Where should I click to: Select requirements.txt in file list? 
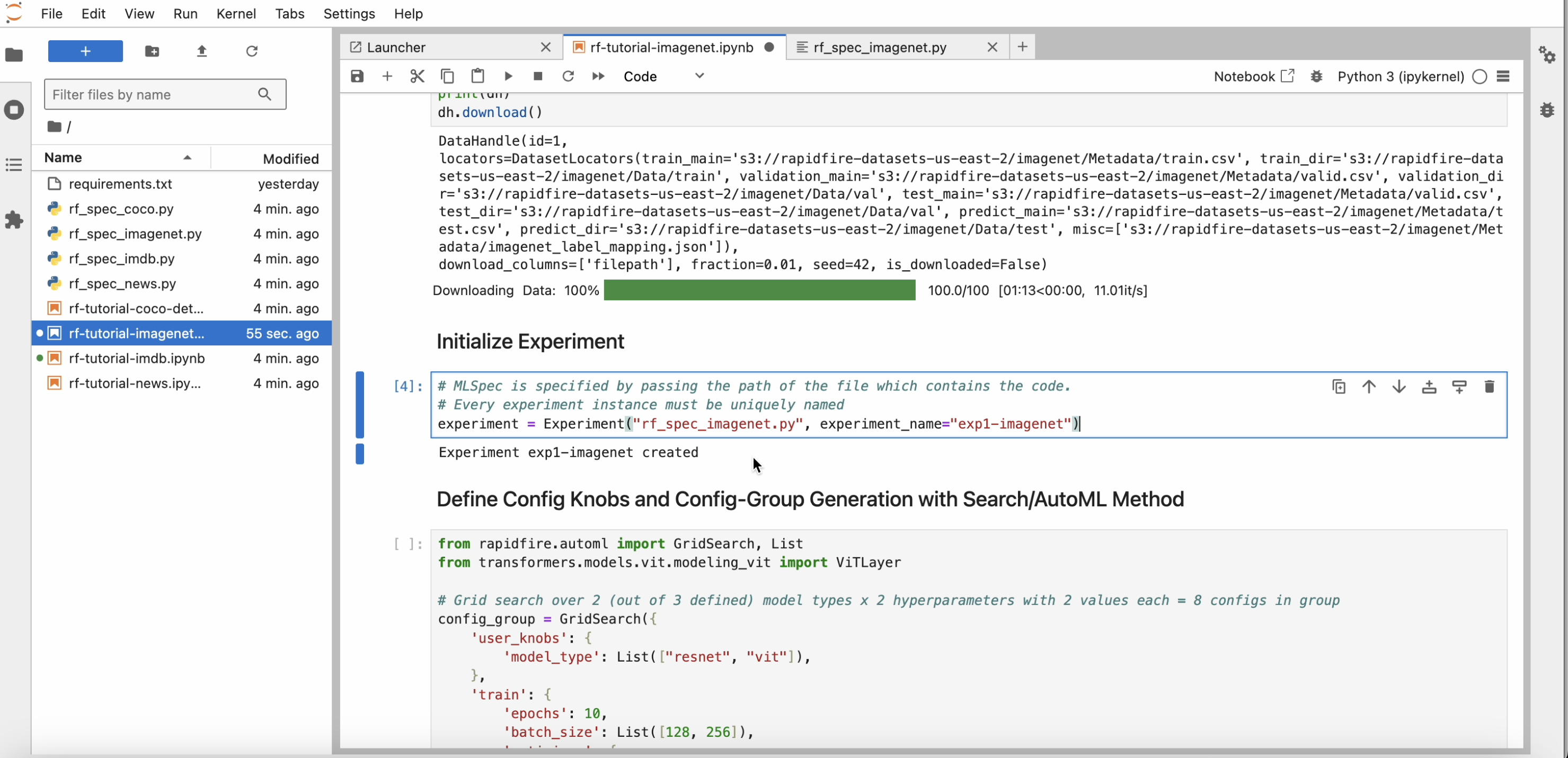point(181,184)
